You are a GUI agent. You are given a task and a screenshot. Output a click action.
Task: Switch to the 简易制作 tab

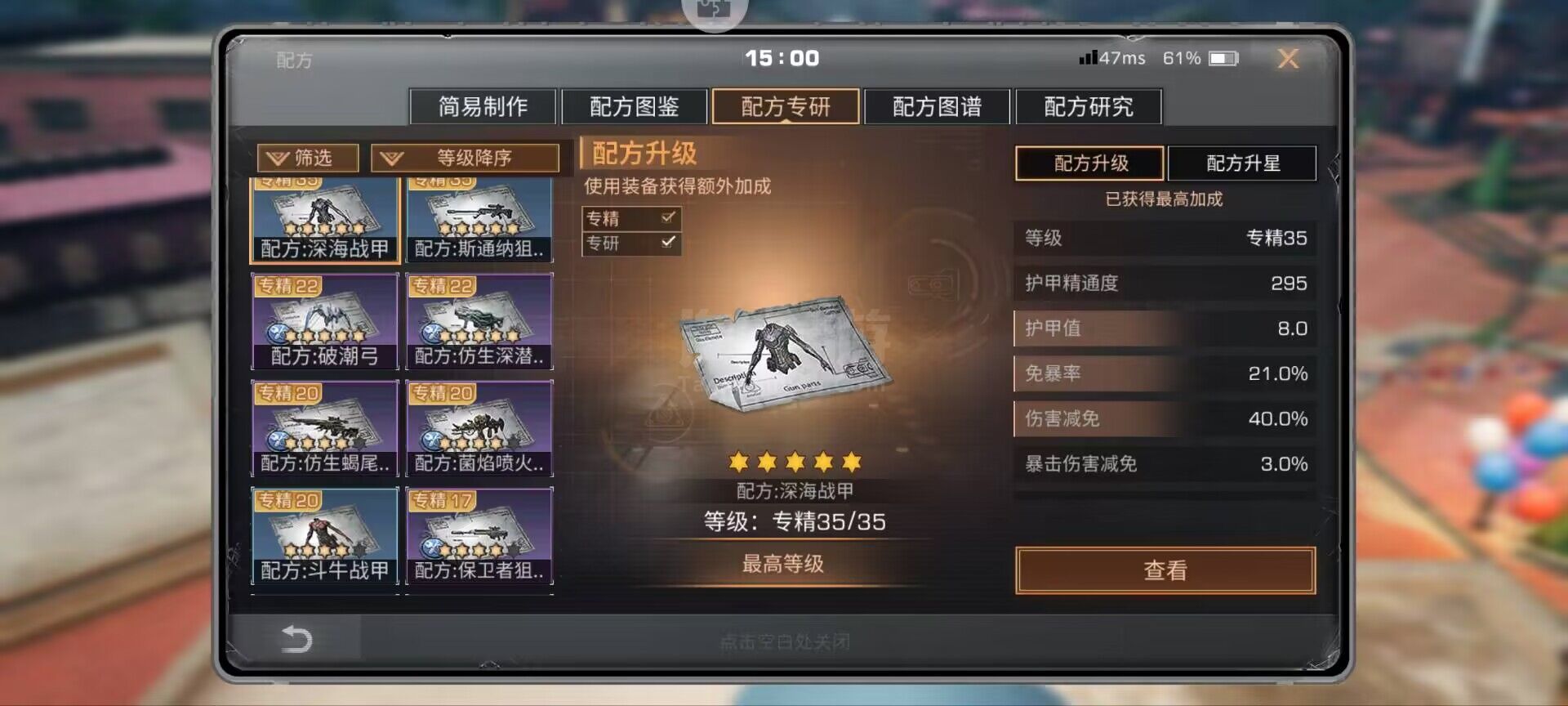coord(483,107)
